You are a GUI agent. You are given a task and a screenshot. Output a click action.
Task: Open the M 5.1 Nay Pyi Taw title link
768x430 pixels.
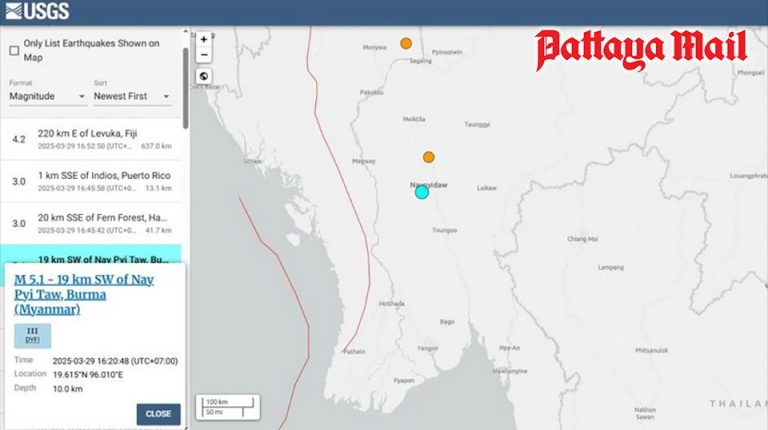point(84,294)
